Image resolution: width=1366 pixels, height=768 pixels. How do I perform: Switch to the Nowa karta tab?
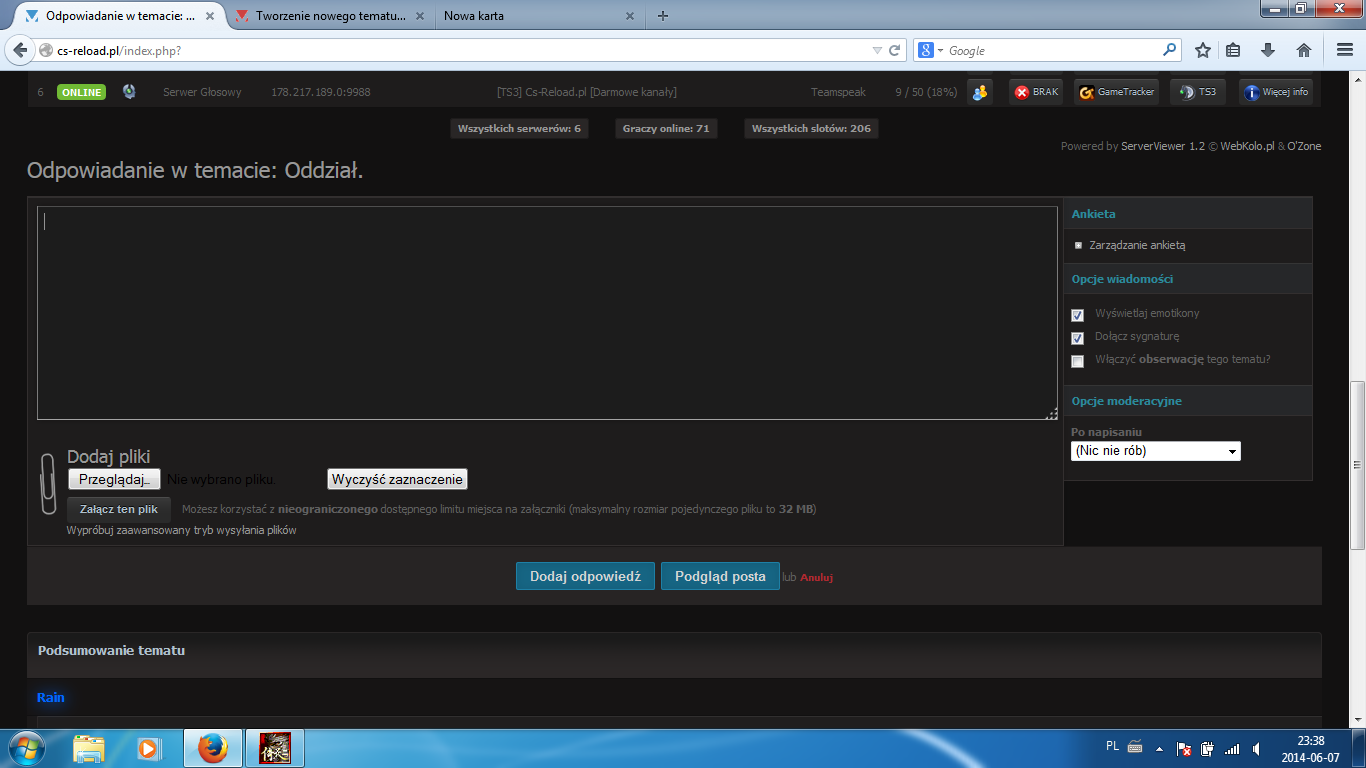pyautogui.click(x=530, y=16)
